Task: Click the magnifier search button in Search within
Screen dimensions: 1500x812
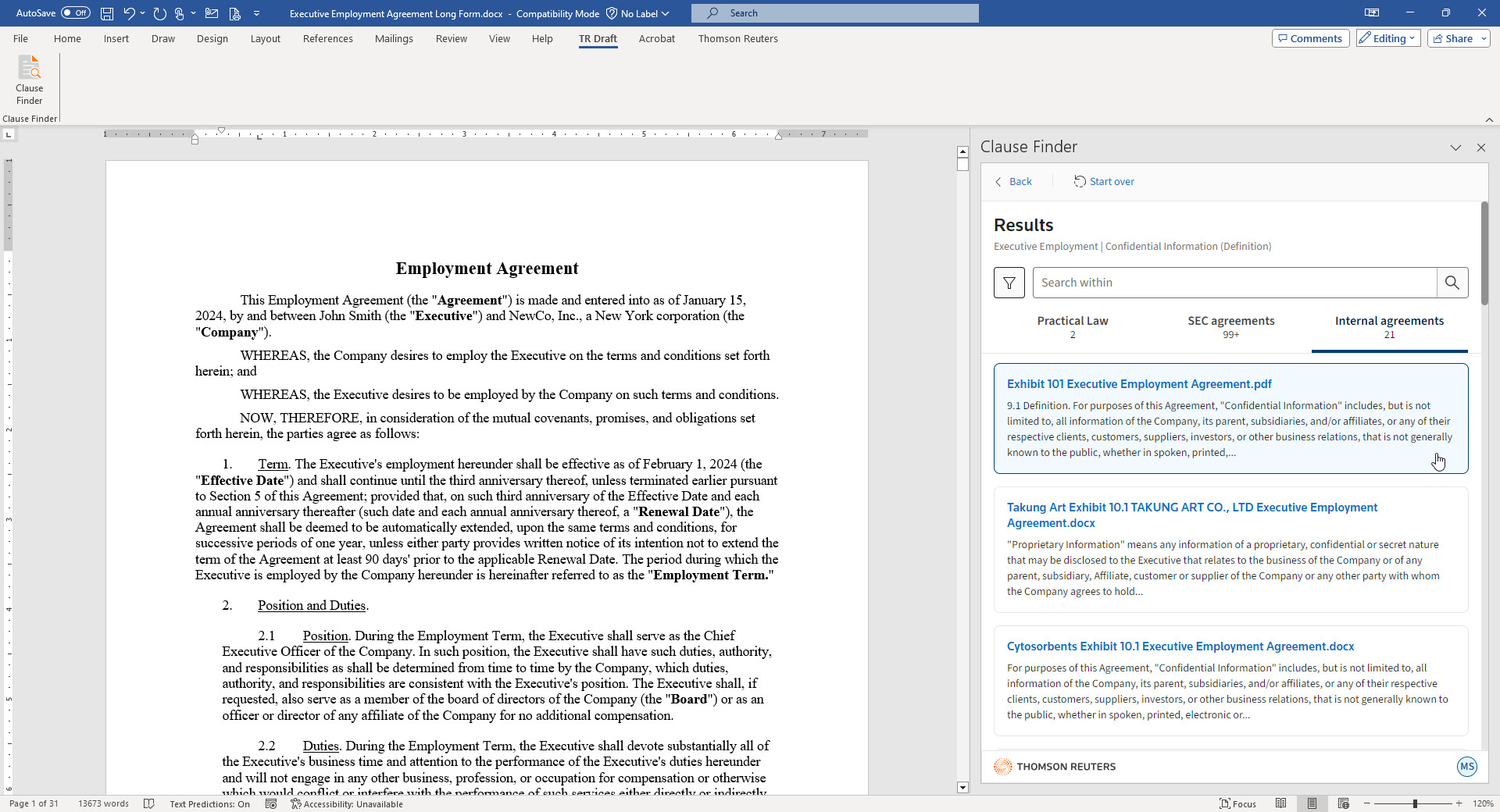Action: [1452, 283]
